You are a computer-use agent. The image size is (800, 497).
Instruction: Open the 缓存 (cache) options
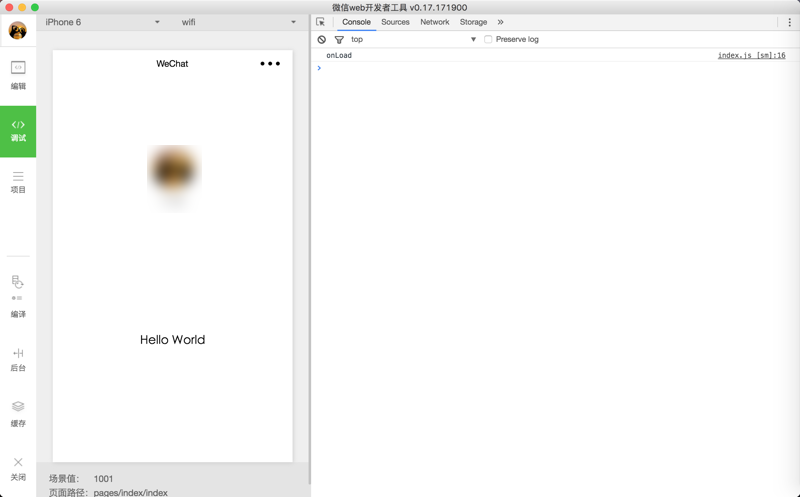click(18, 414)
